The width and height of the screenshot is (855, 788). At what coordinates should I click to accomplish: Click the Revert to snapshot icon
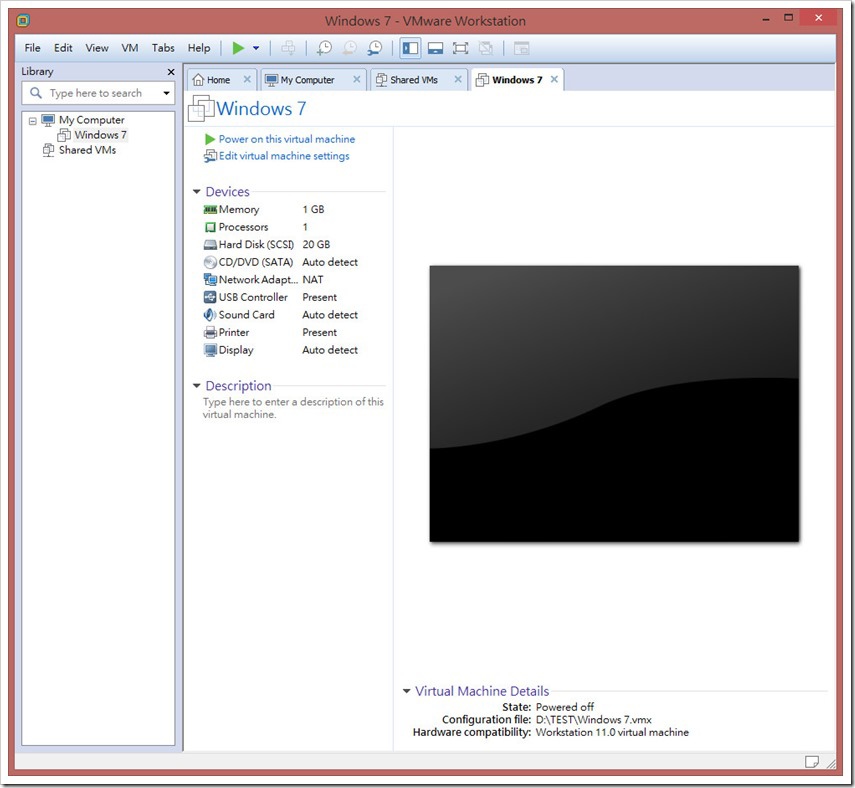pyautogui.click(x=350, y=48)
